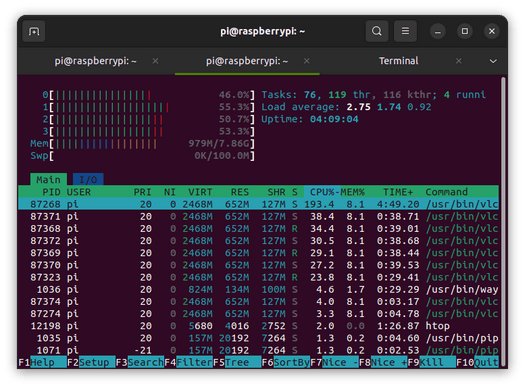This screenshot has height=388, width=525.
Task: Sort by the RES column header
Action: [240, 192]
